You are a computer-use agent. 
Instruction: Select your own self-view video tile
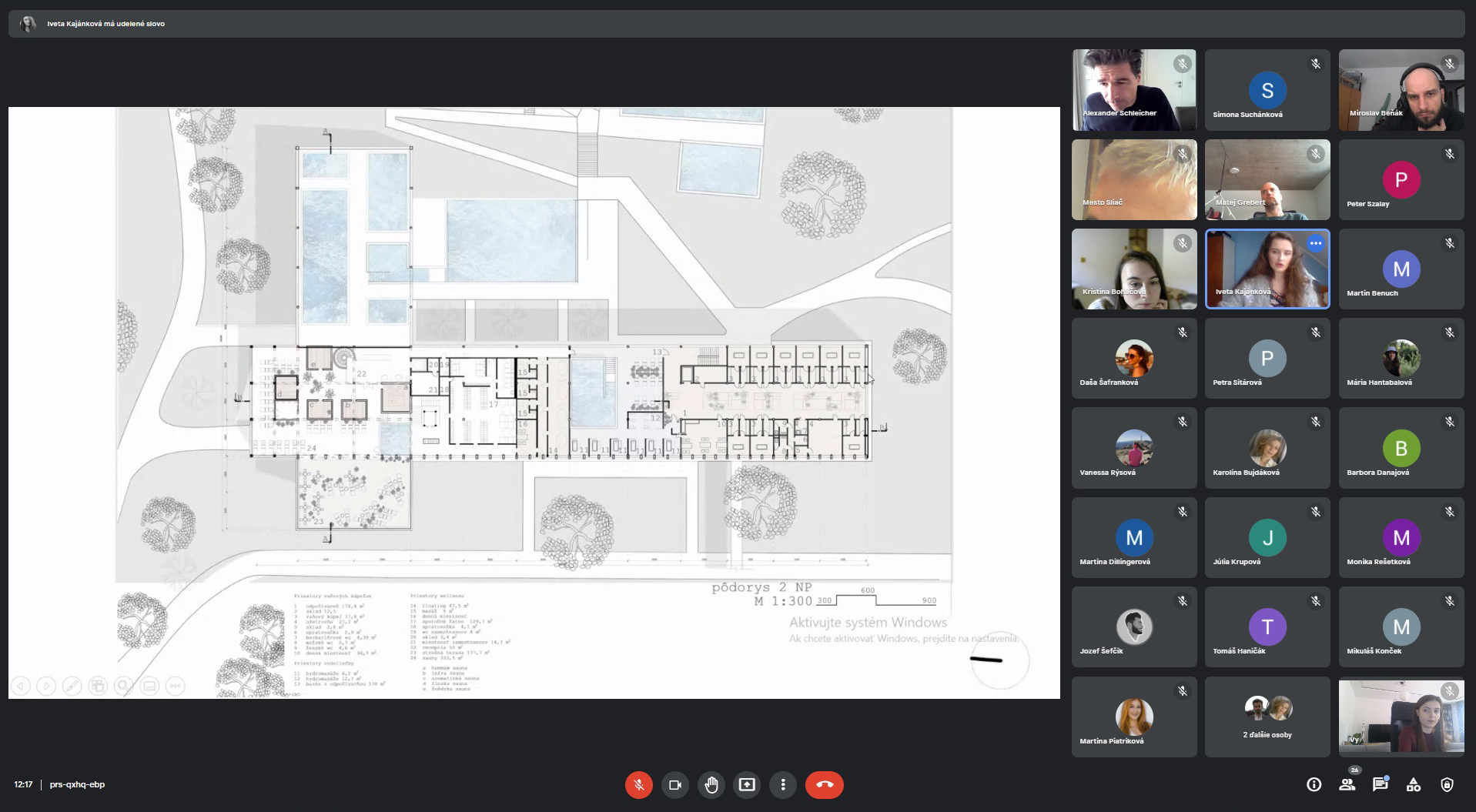[x=1401, y=717]
